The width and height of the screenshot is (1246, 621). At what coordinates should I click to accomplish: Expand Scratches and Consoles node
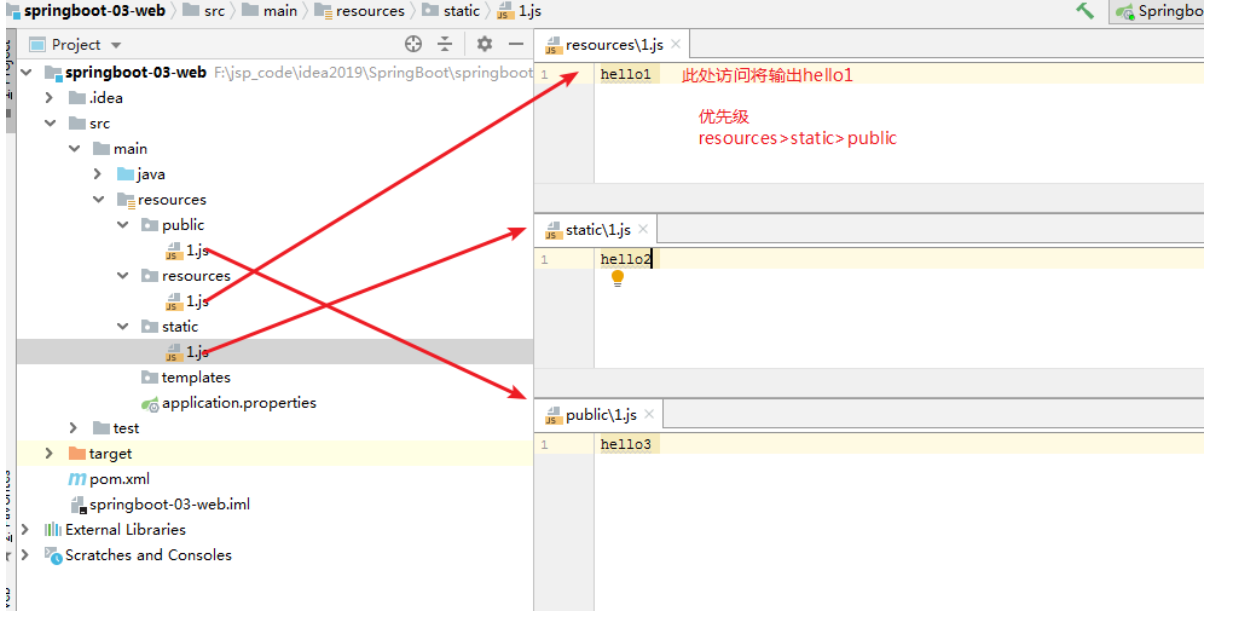click(x=25, y=555)
